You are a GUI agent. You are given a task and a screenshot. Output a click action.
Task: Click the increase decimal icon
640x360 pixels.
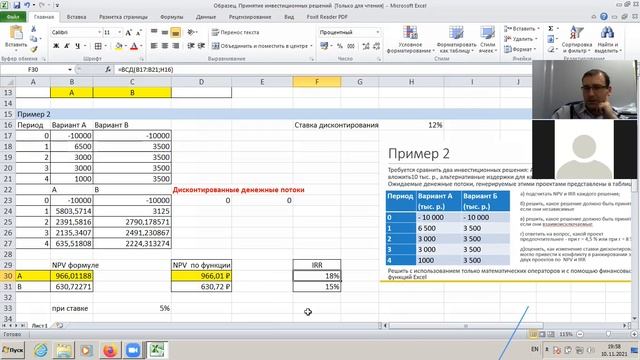coord(366,46)
